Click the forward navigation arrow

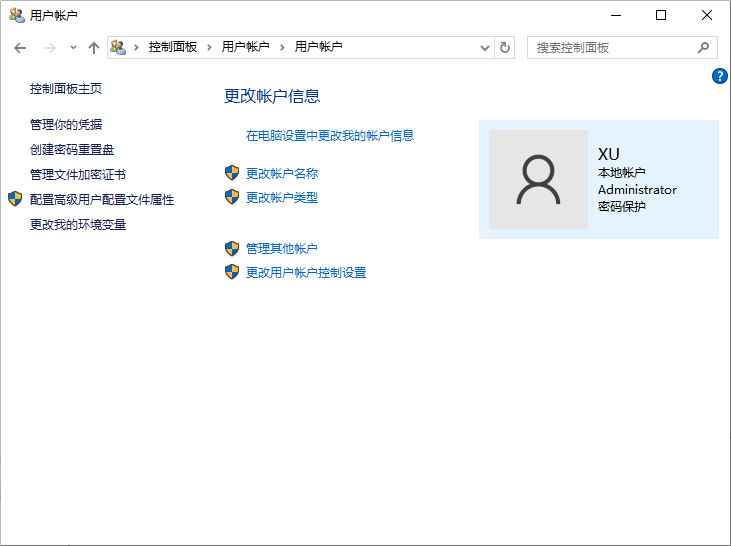[x=49, y=48]
